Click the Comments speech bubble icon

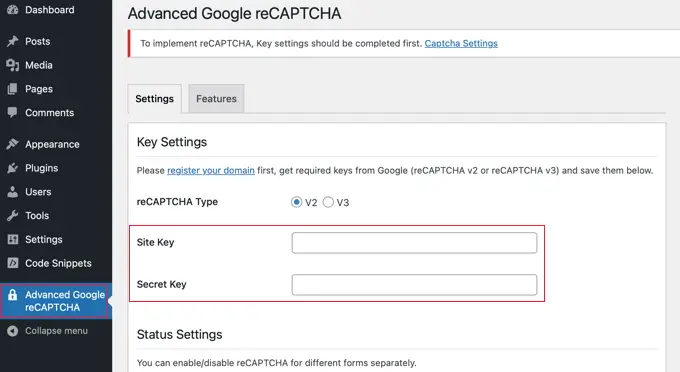point(13,113)
